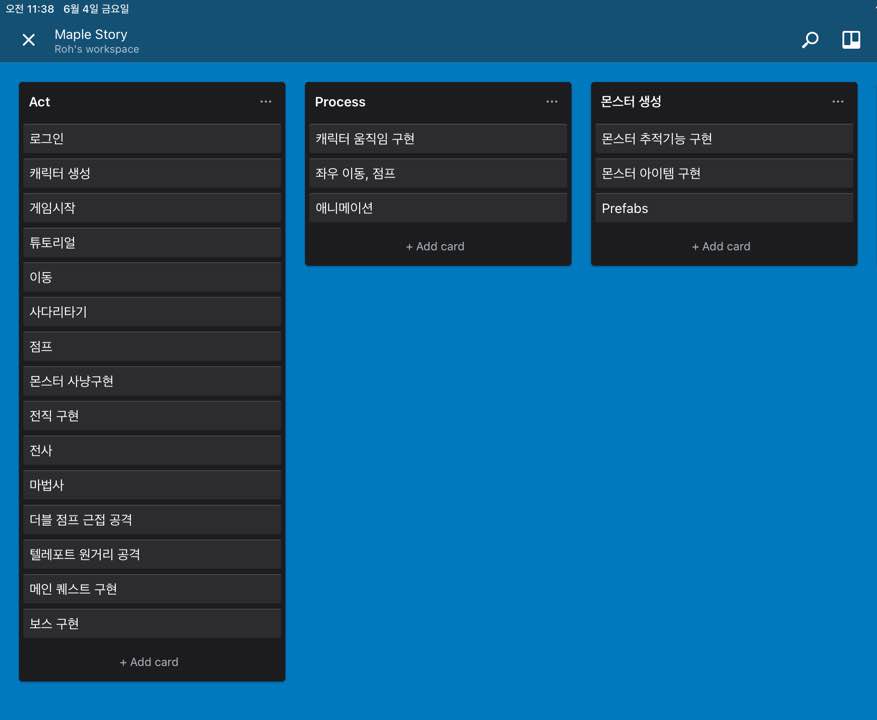Open the Prefabs card
This screenshot has height=720, width=877.
click(x=724, y=208)
